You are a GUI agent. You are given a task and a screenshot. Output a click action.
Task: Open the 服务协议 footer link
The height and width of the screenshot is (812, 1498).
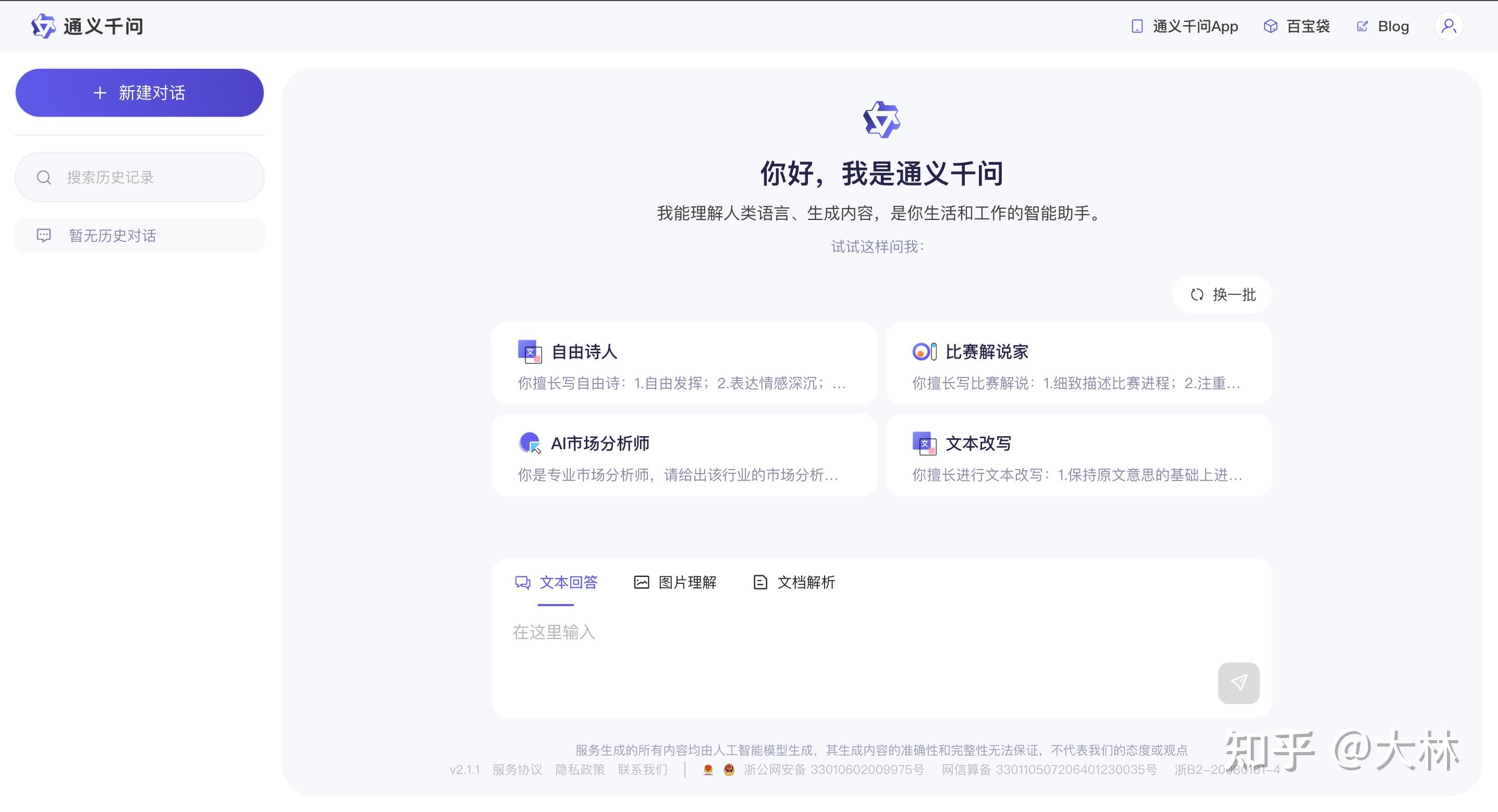pyautogui.click(x=517, y=770)
